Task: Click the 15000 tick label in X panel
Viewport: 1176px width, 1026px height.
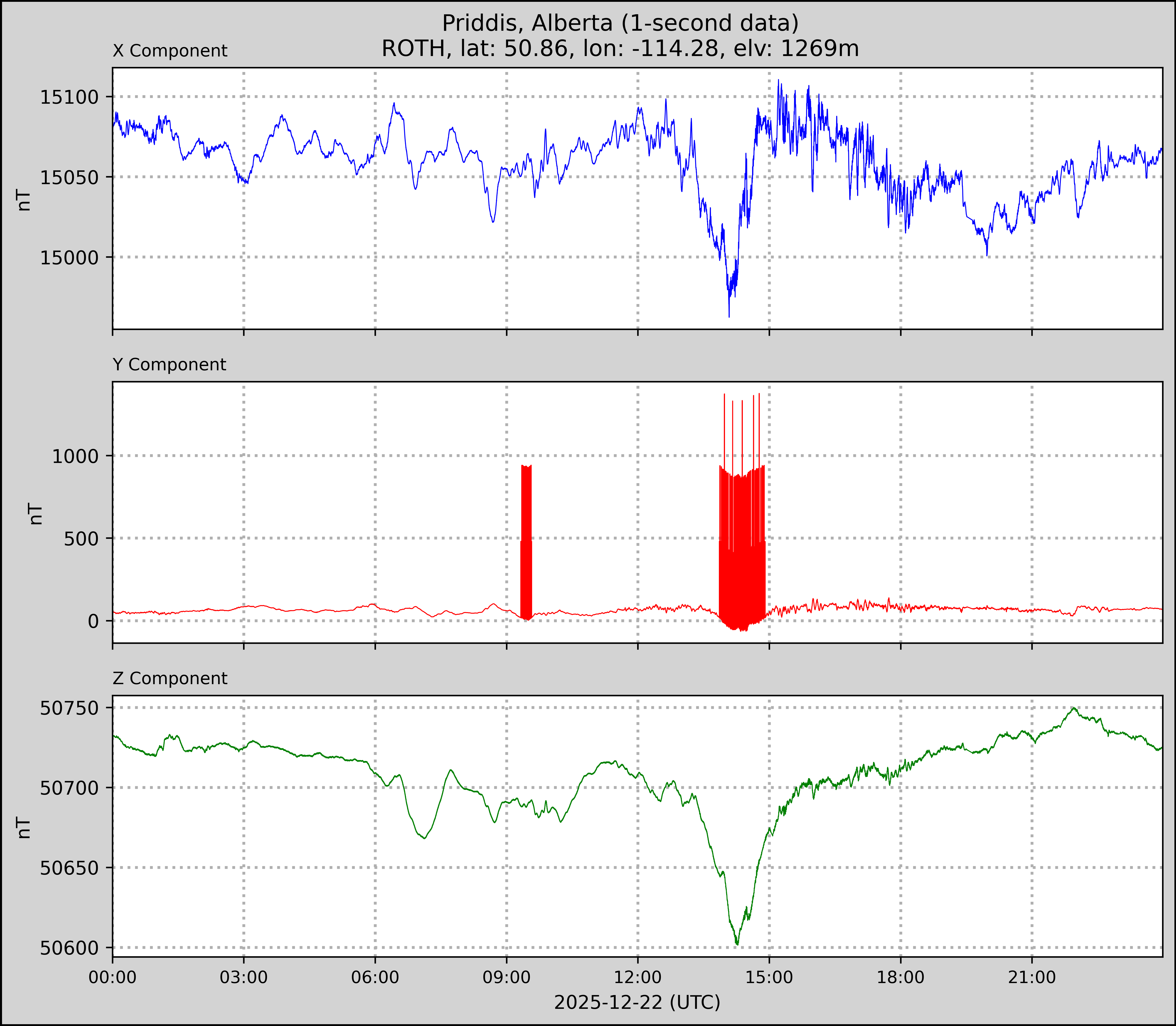Action: (69, 258)
